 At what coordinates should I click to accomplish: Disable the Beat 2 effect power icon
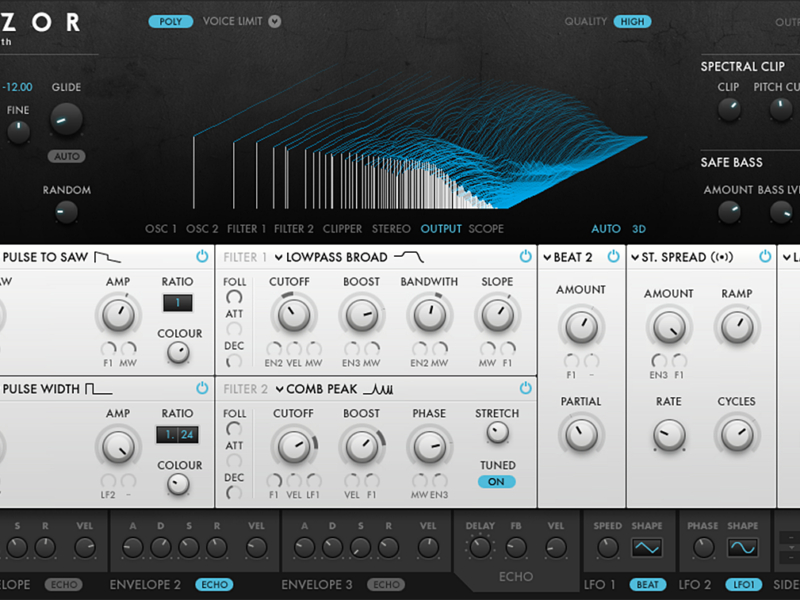pos(612,257)
